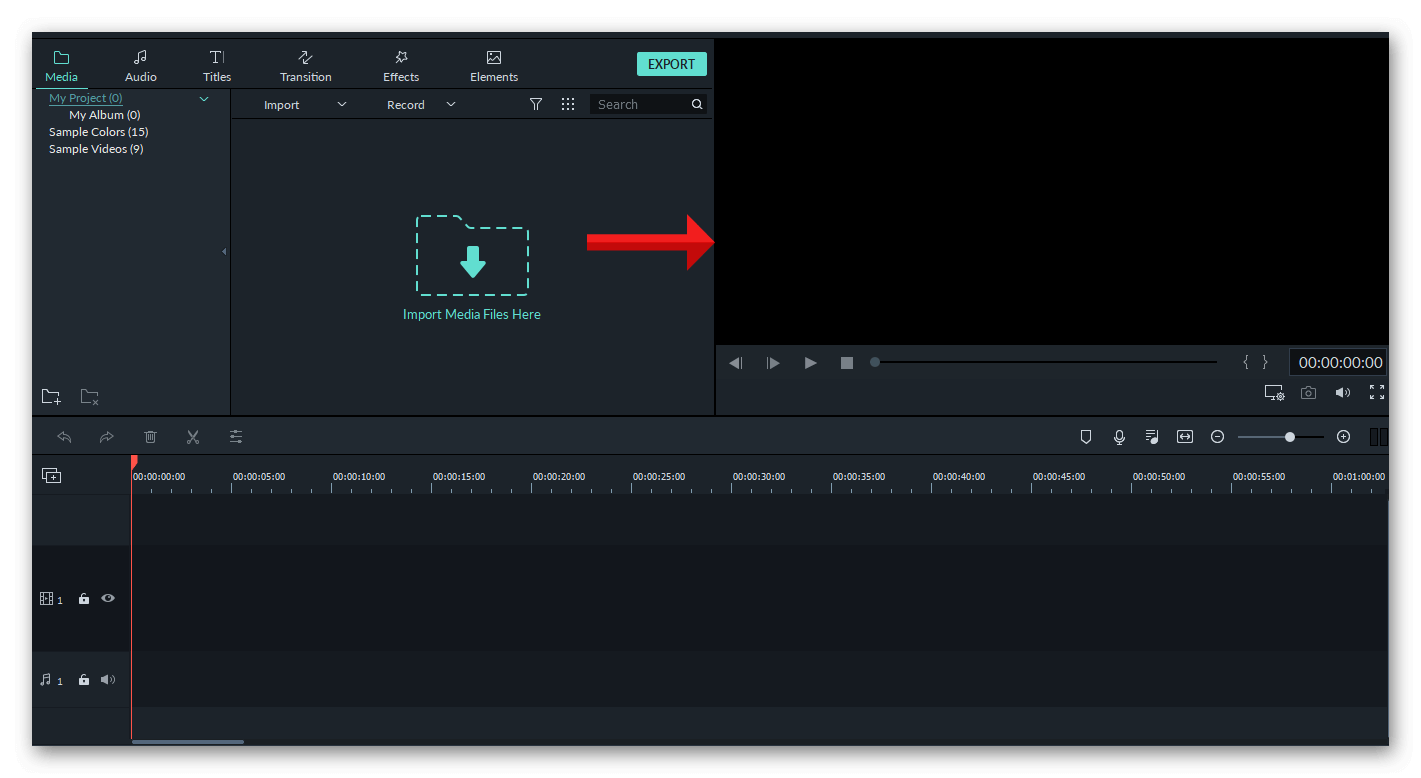The height and width of the screenshot is (778, 1421).
Task: Click the EXPORT button
Action: point(672,64)
